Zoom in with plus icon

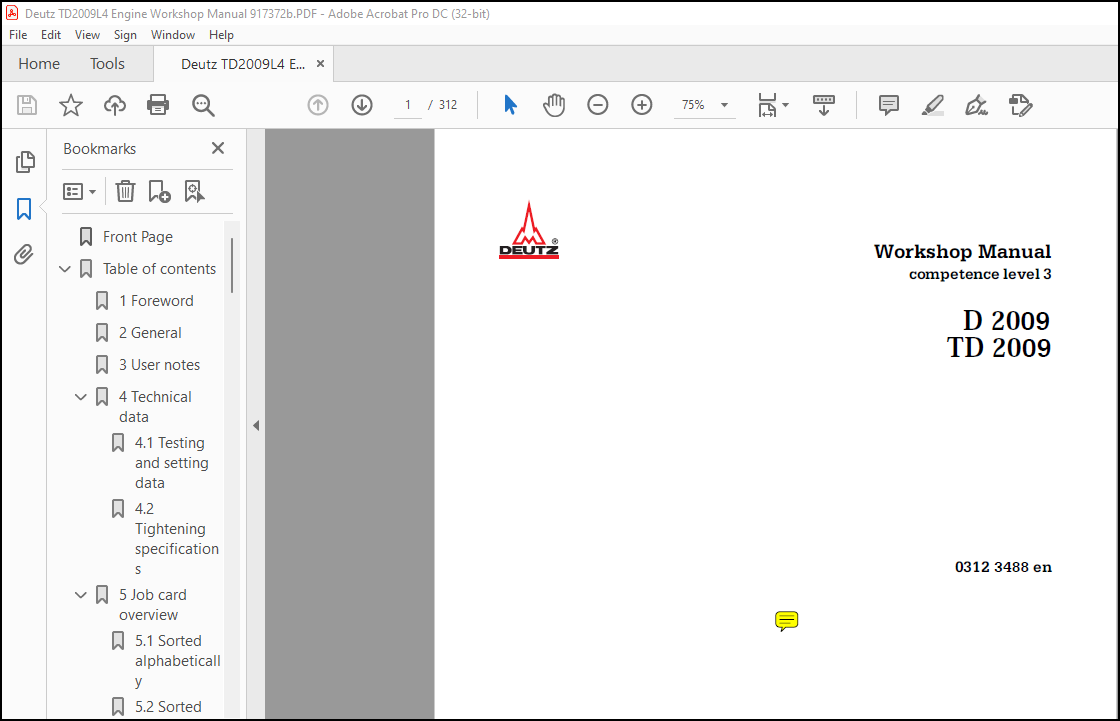tap(642, 105)
